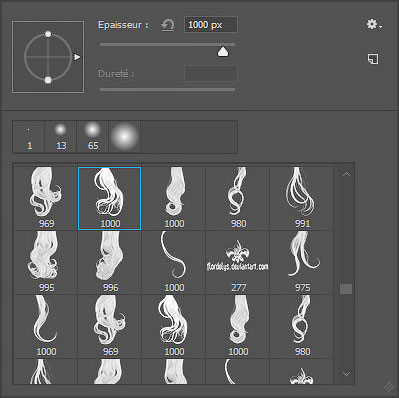
Task: Click the top roundness handle of brush circle
Action: pyautogui.click(x=48, y=34)
